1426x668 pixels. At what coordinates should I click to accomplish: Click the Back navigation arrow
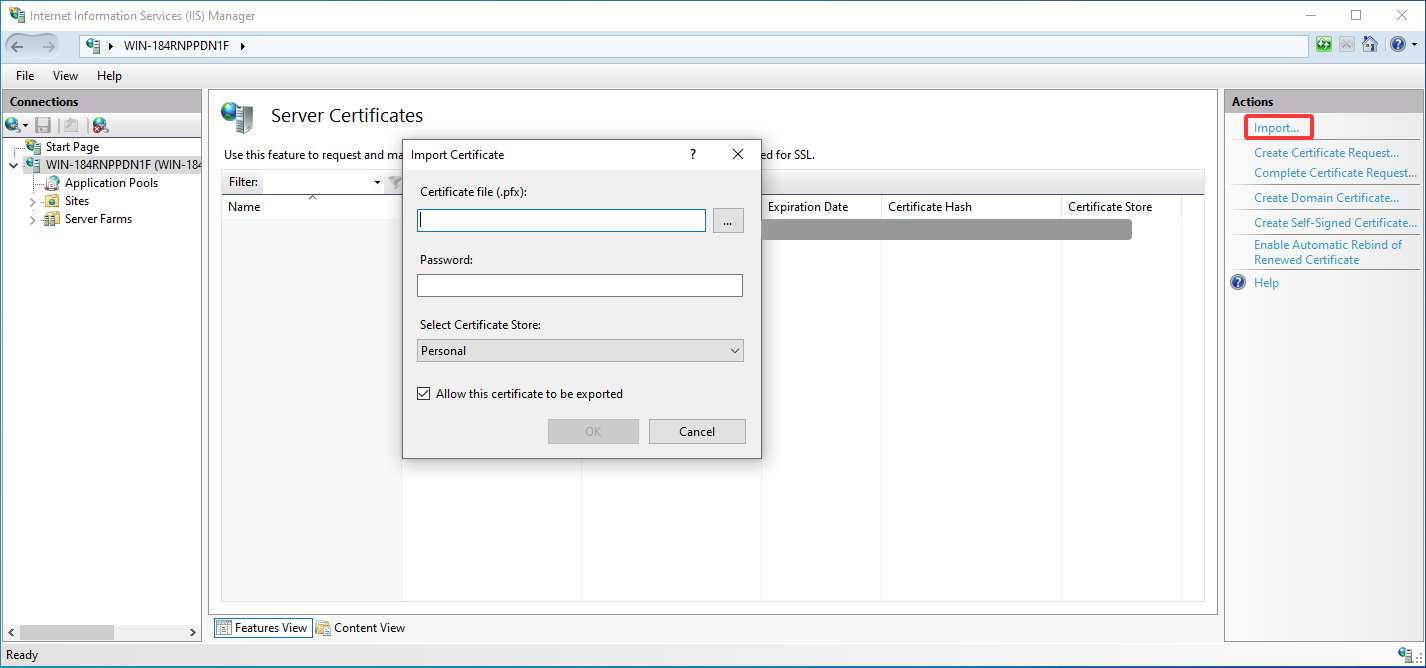[19, 46]
